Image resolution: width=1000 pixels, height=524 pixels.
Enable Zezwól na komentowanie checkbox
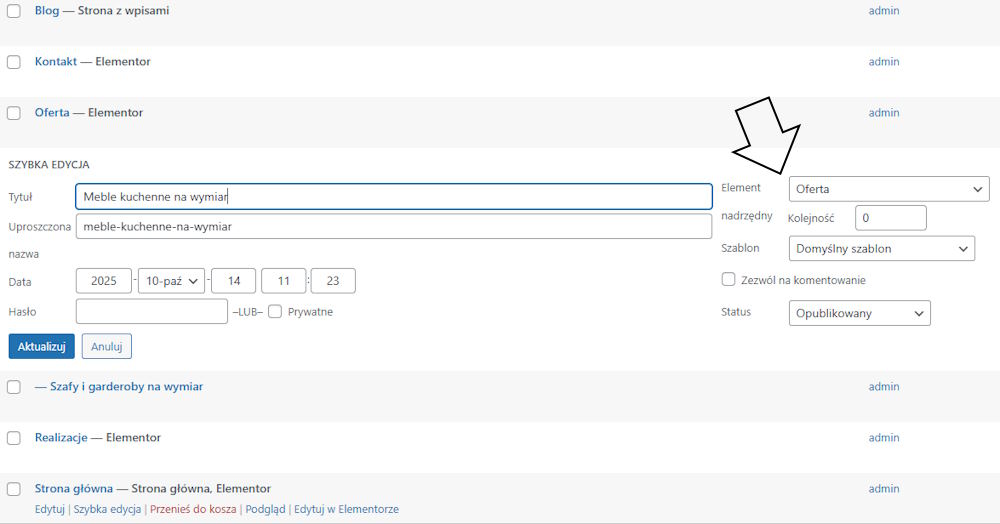tap(729, 280)
